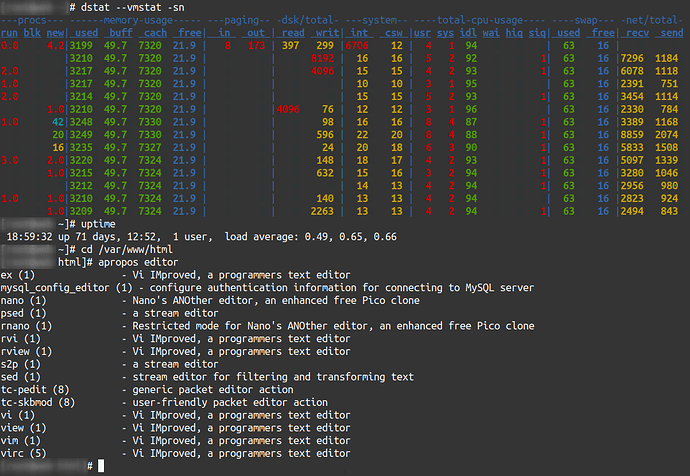Click the cd /var/www/html command
The width and height of the screenshot is (690, 476).
click(x=135, y=248)
